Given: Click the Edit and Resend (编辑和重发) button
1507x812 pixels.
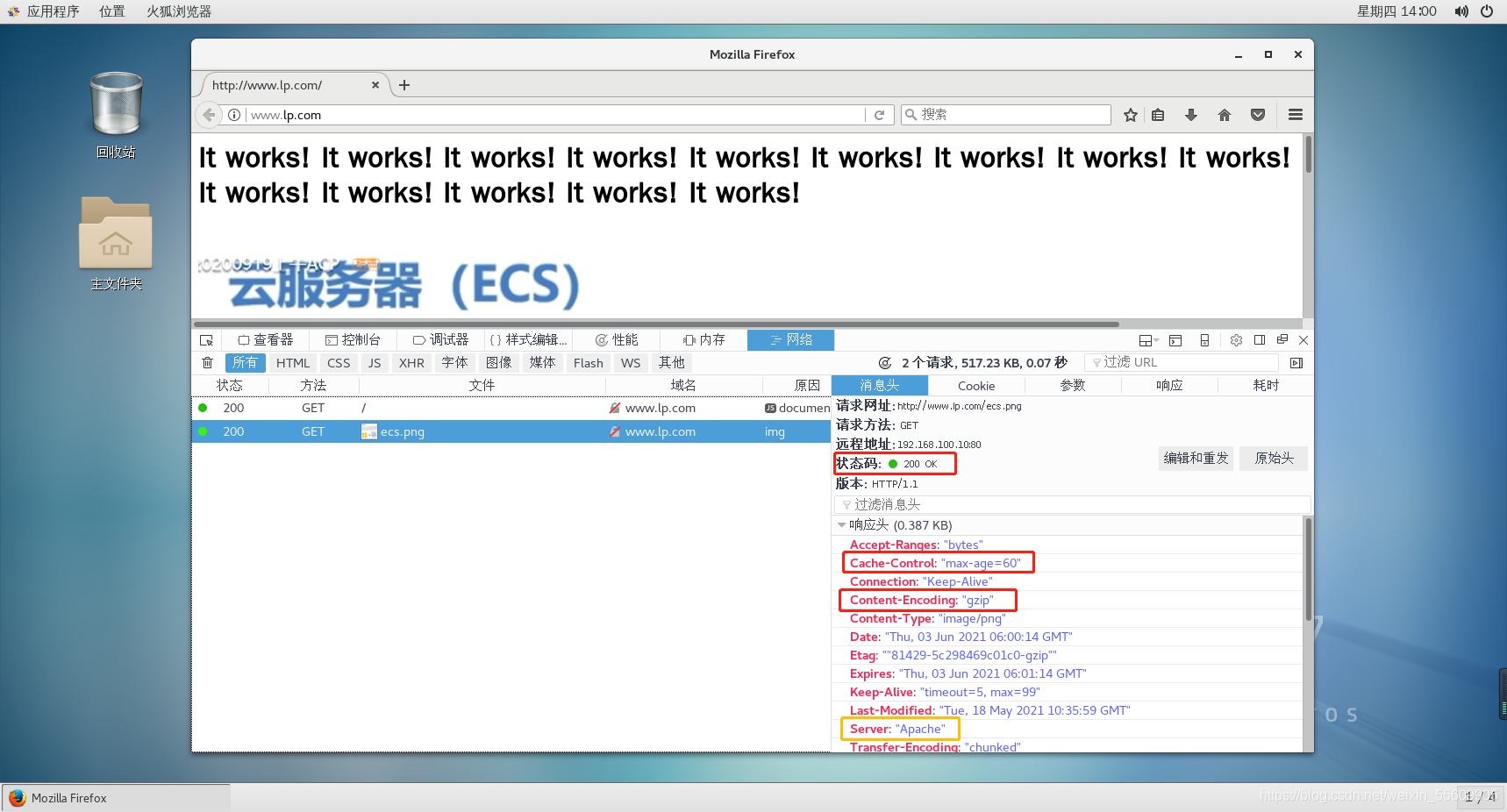Looking at the screenshot, I should click(1196, 459).
